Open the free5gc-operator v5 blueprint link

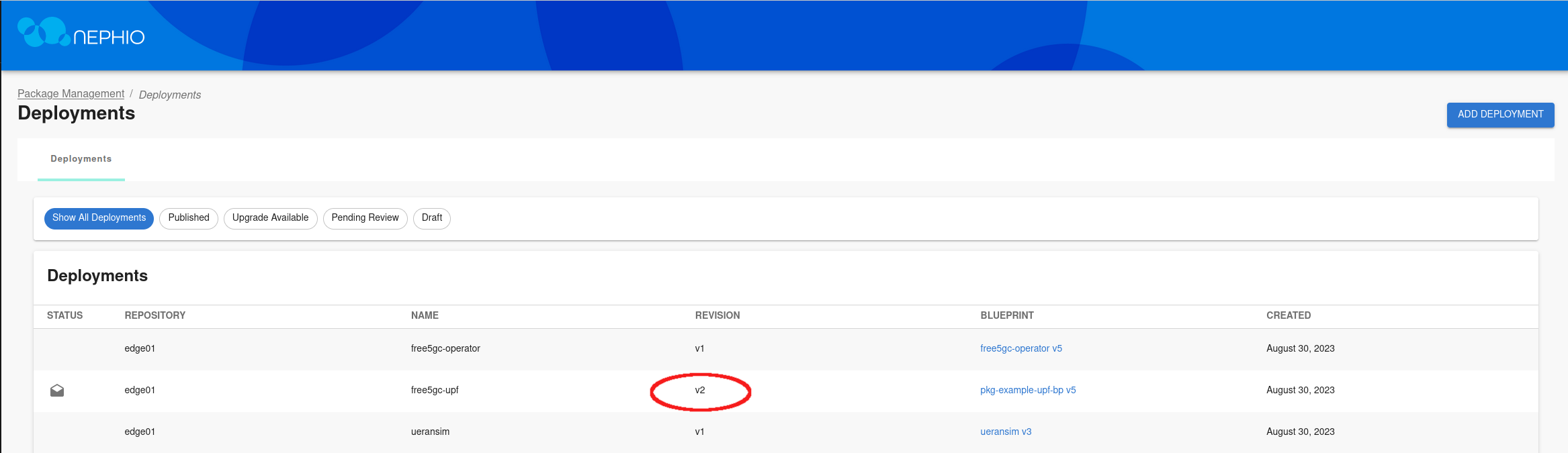[1020, 349]
